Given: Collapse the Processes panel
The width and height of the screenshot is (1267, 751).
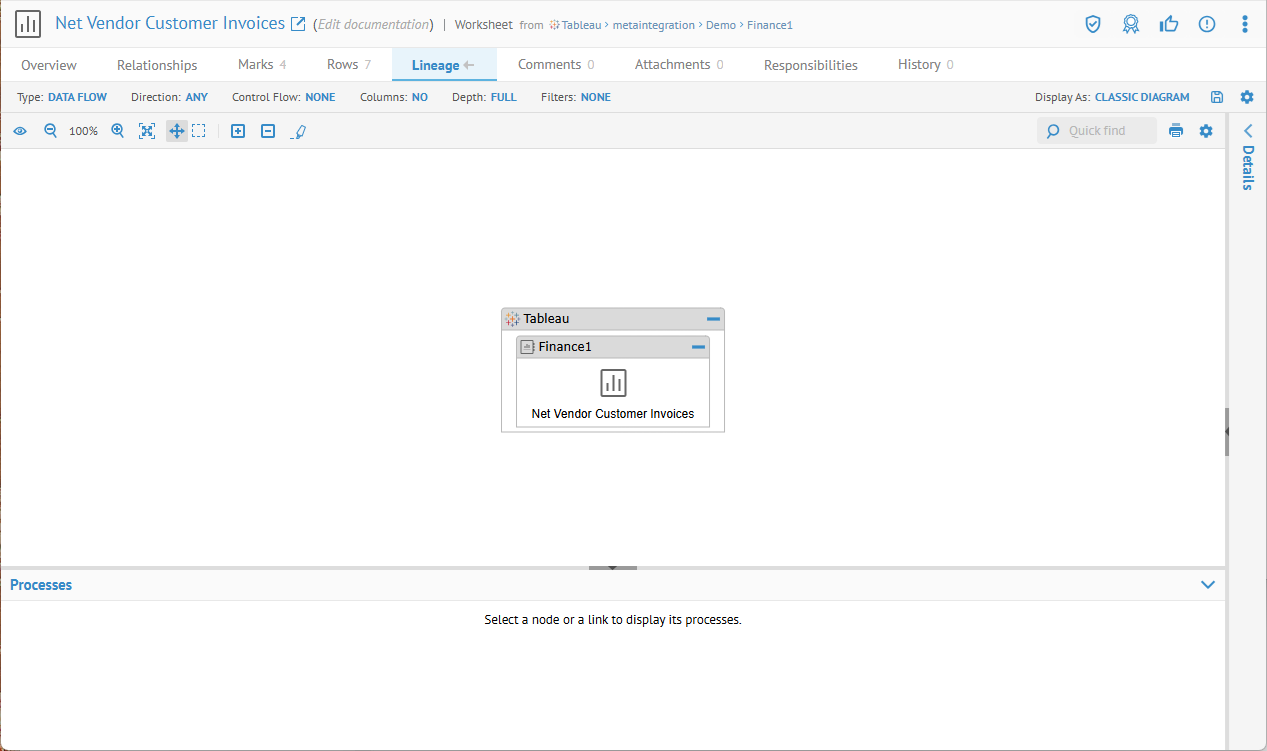Looking at the screenshot, I should [x=1207, y=585].
